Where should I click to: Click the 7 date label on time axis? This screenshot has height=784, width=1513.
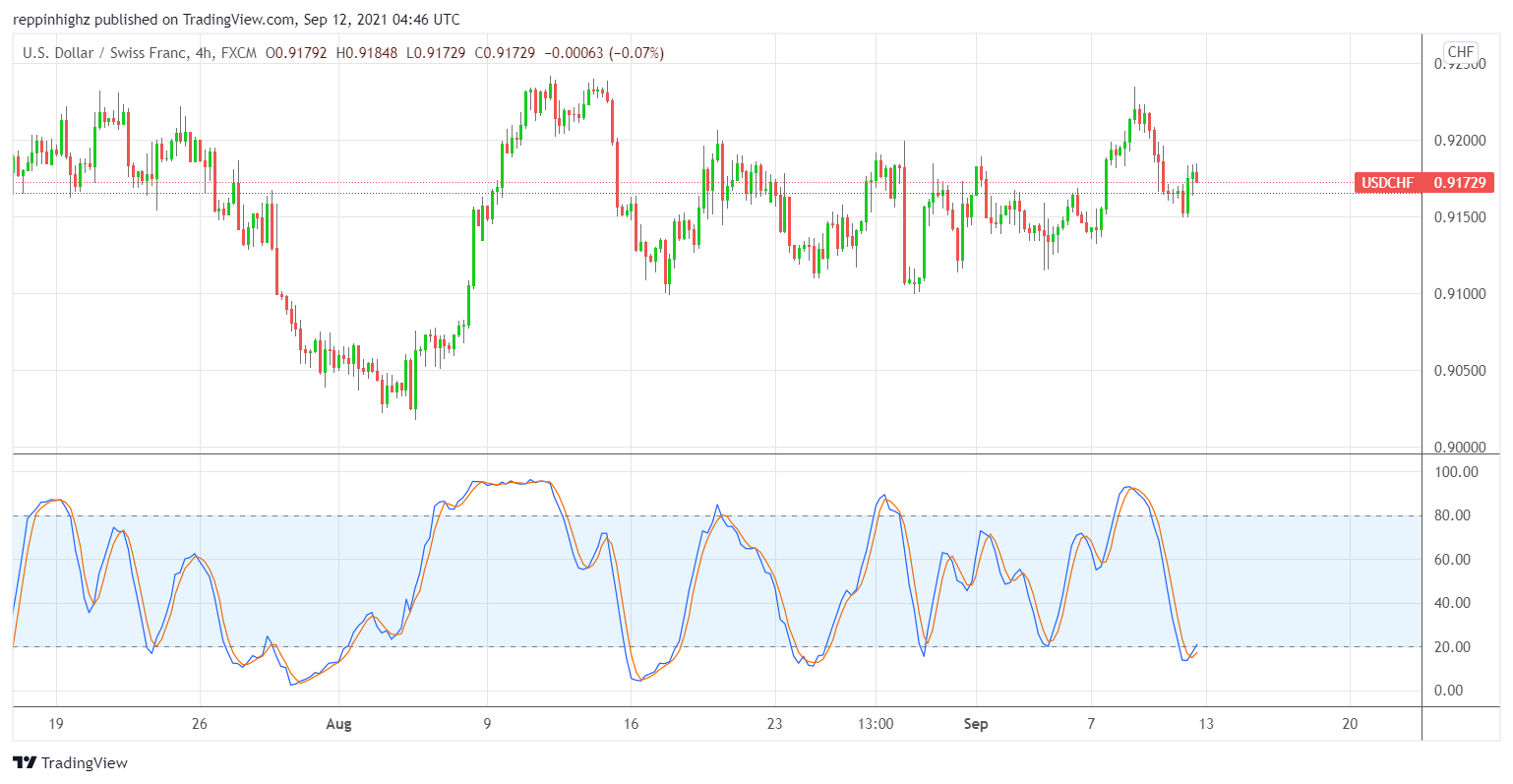1091,724
